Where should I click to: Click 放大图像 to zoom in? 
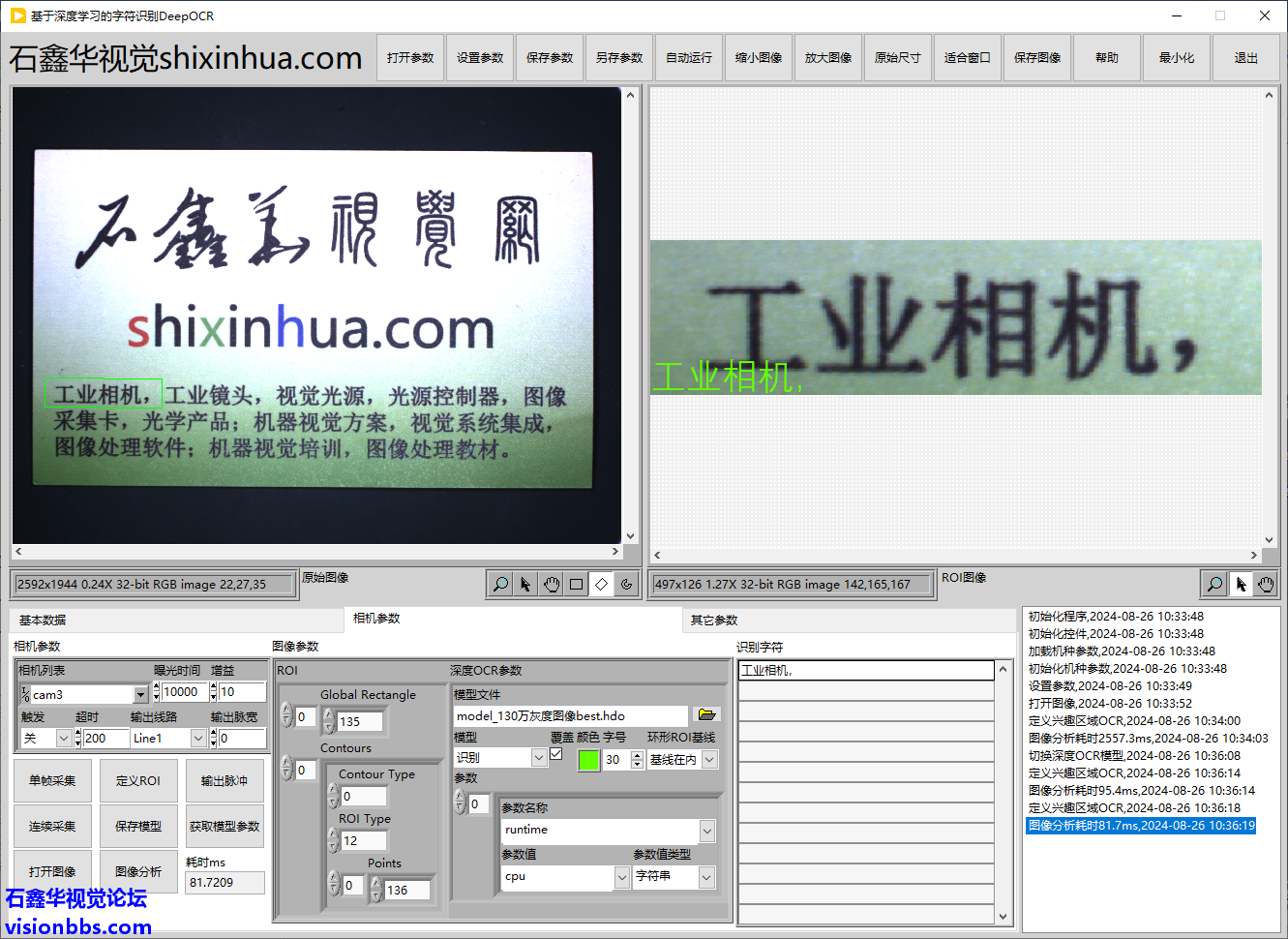828,58
